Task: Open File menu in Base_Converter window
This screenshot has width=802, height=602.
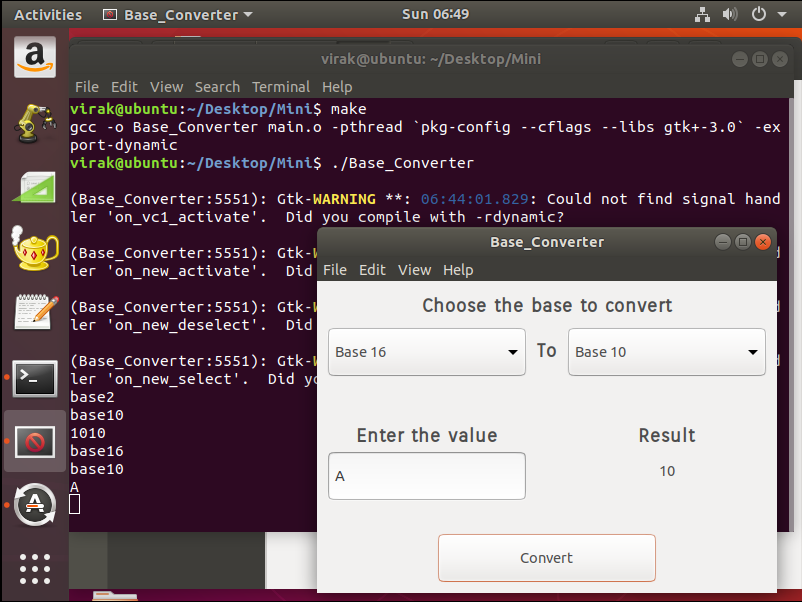Action: click(335, 270)
